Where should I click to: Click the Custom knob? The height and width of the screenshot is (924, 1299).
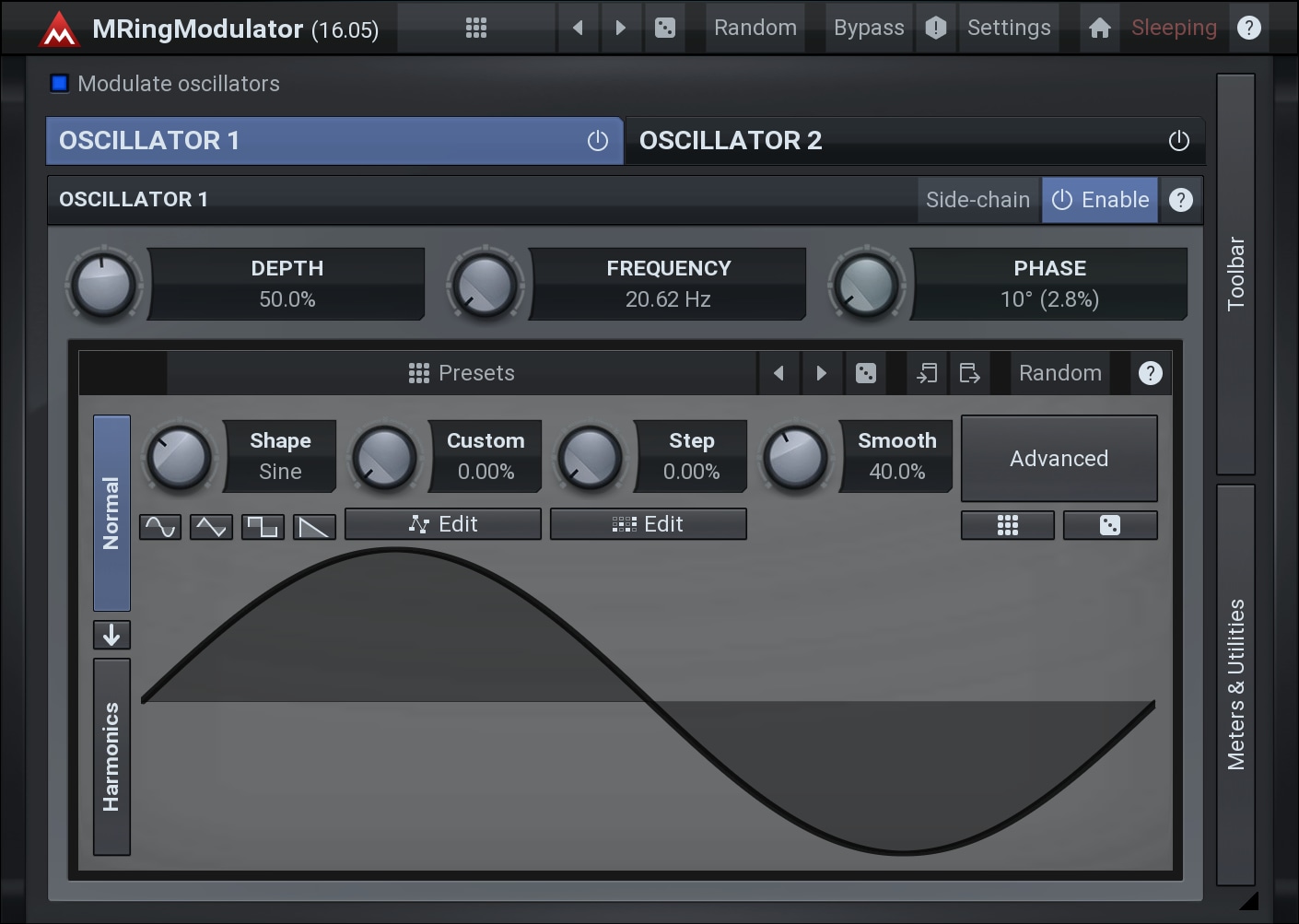(x=385, y=456)
